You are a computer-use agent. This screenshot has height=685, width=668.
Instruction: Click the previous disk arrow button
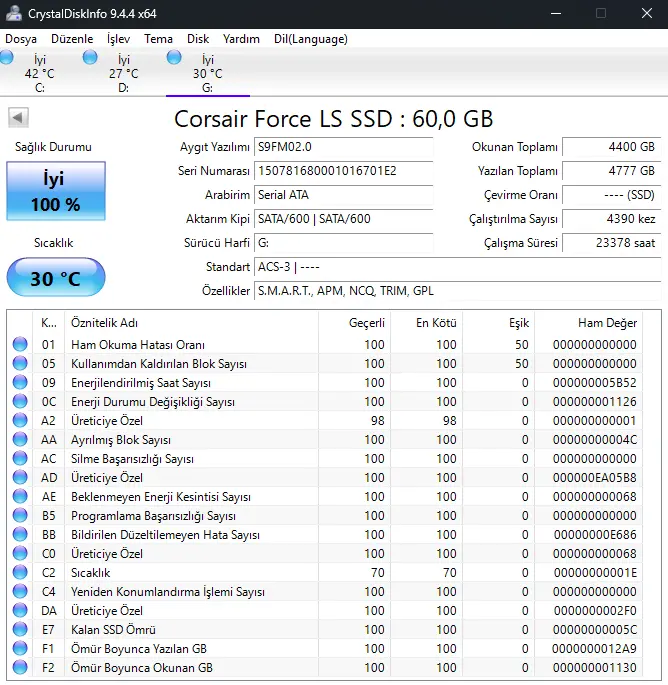[x=18, y=117]
